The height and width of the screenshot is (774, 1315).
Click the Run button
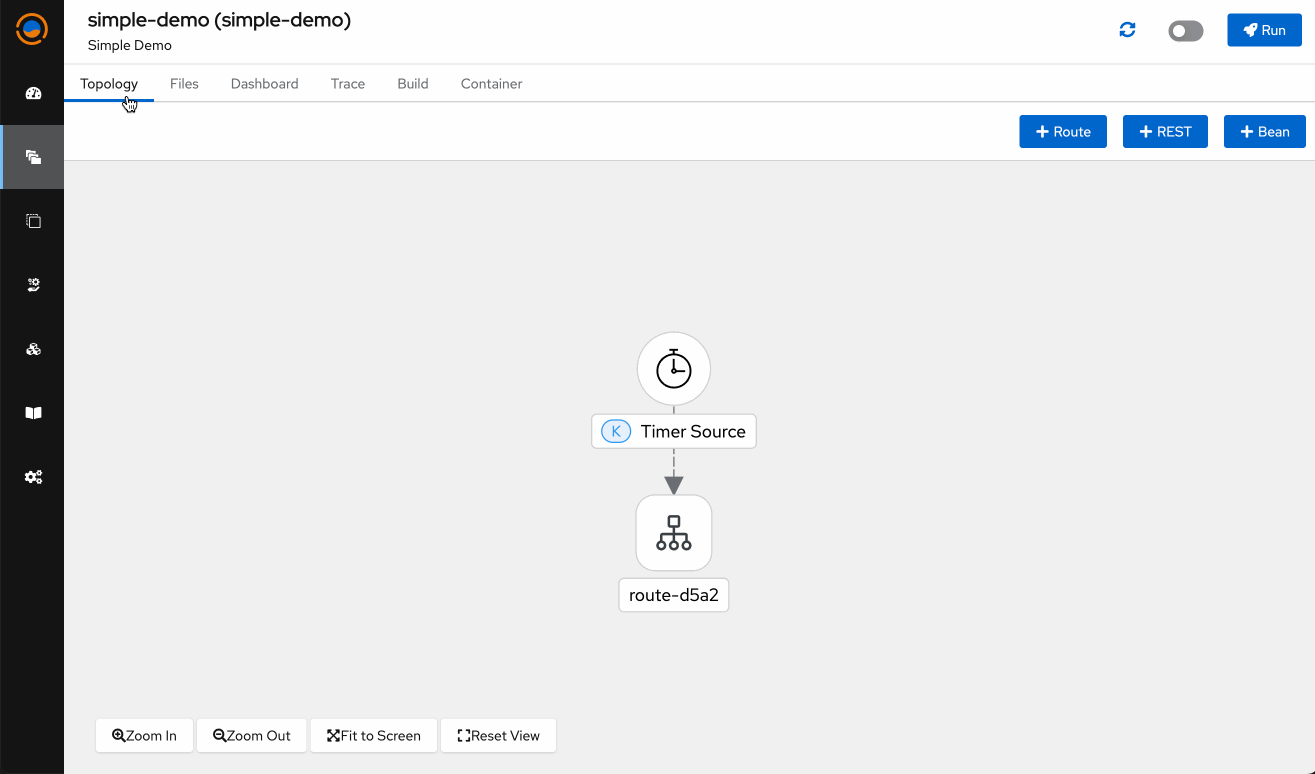coord(1263,30)
